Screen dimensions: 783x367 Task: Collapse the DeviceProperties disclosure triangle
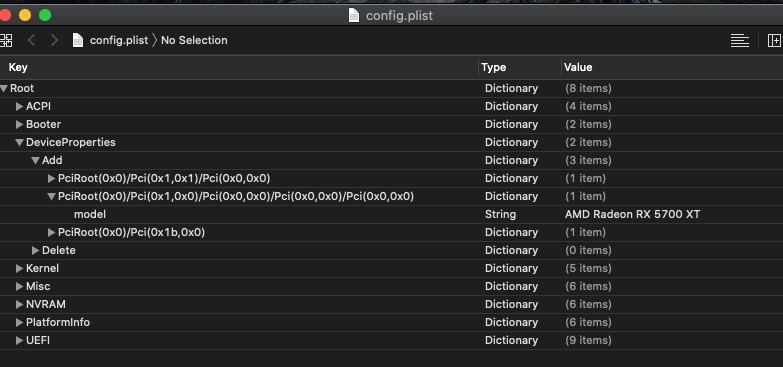coord(19,143)
